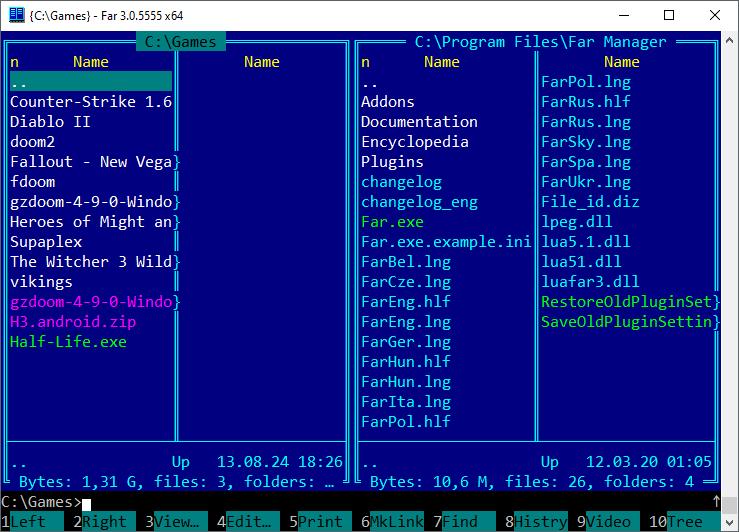Select the fdoom folder
The image size is (739, 532).
[x=33, y=182]
